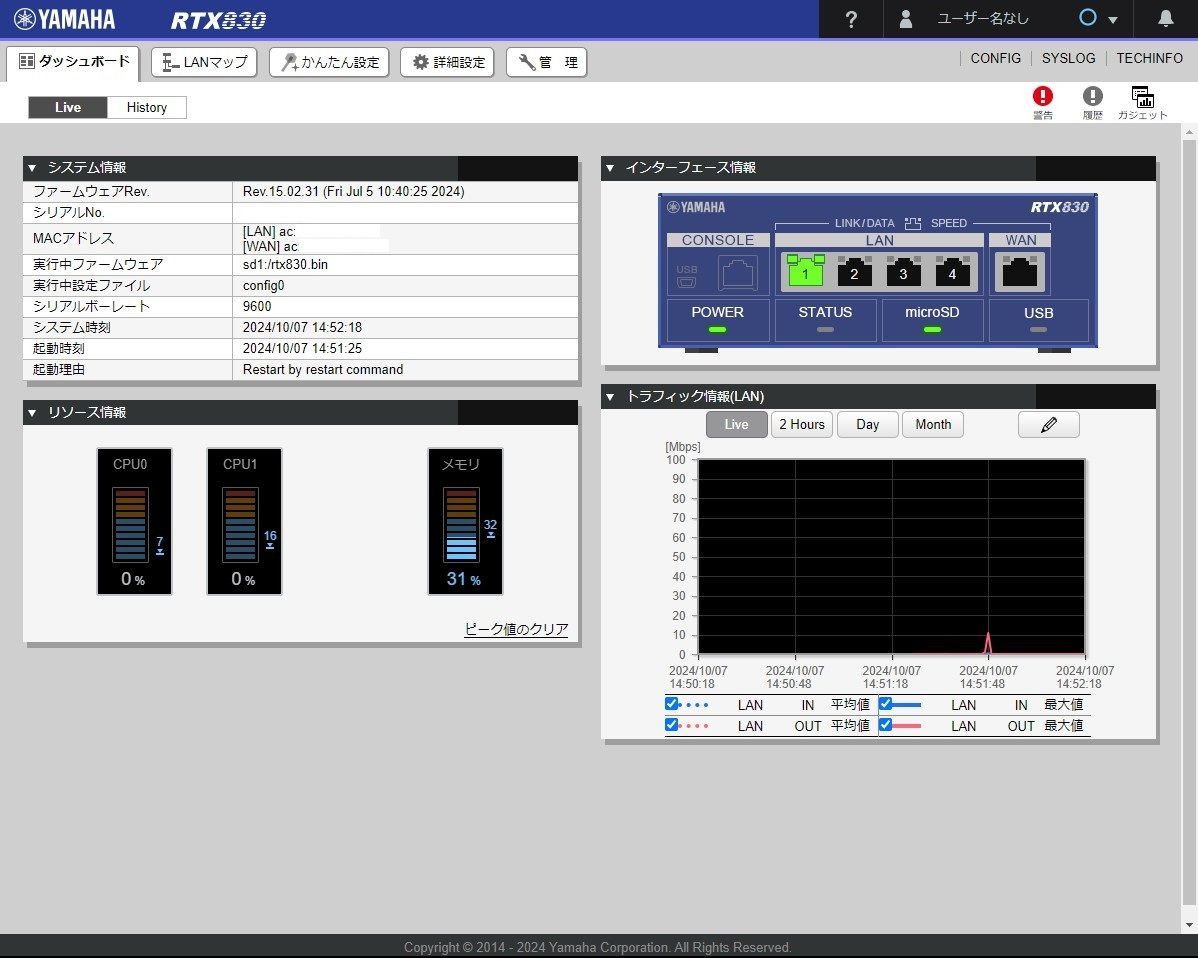Viewport: 1198px width, 958px height.
Task: Open the help question mark icon
Action: pyautogui.click(x=851, y=19)
